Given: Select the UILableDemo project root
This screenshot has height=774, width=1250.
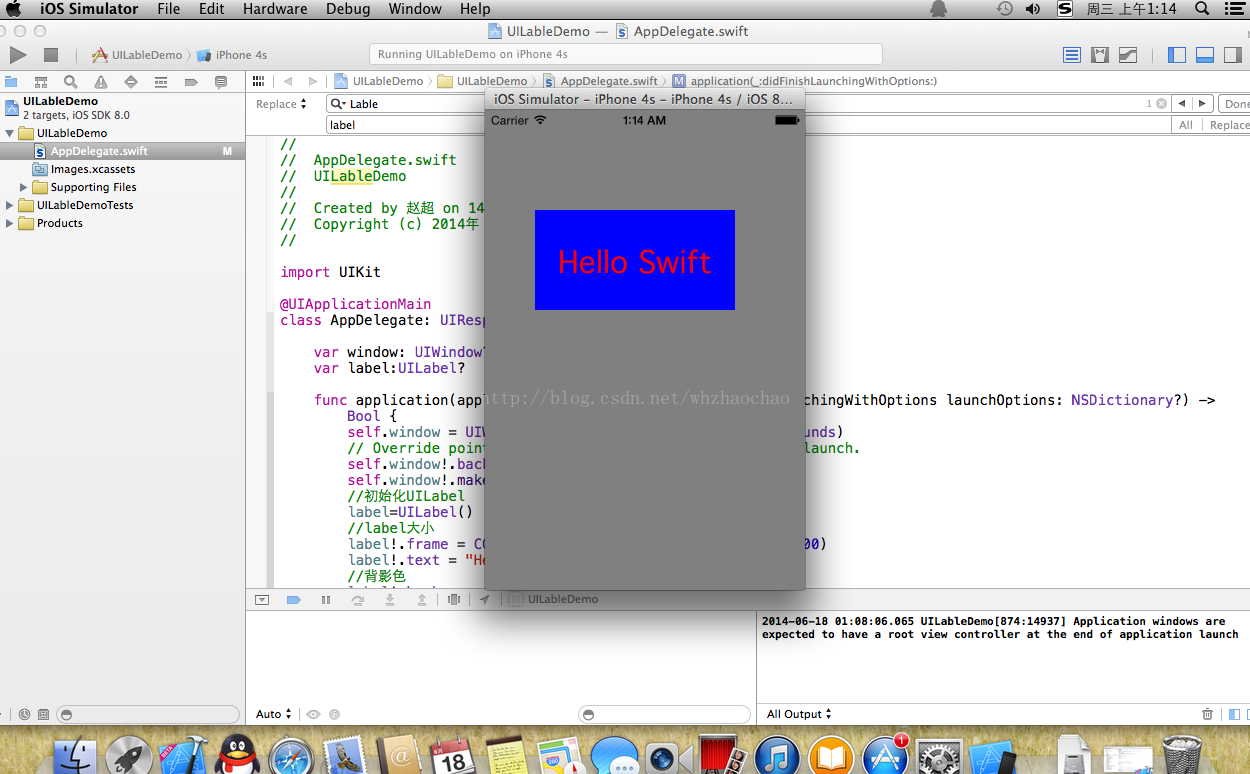Looking at the screenshot, I should (x=122, y=107).
